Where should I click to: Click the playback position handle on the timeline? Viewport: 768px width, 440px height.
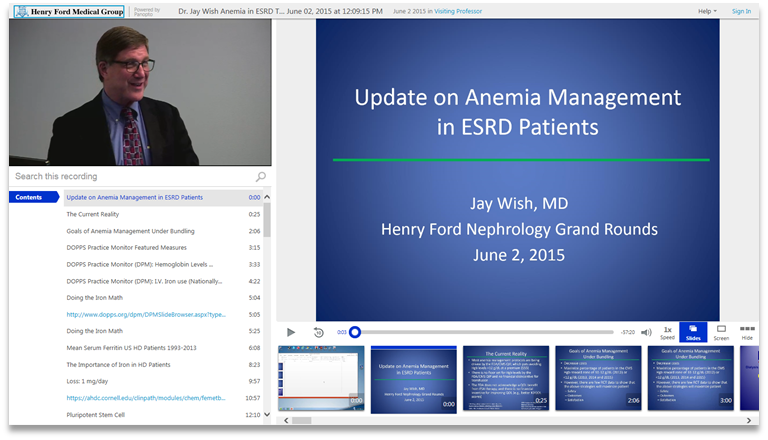click(x=355, y=332)
